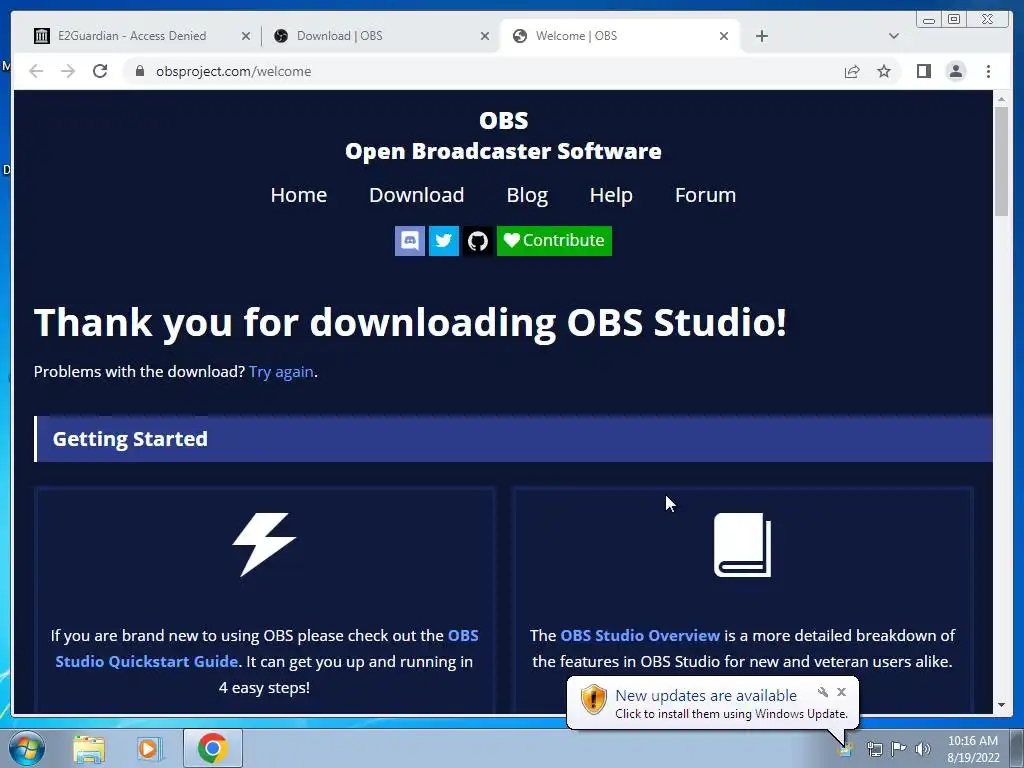This screenshot has height=768, width=1024.
Task: Expand the tab search dropdown arrow
Action: point(893,36)
